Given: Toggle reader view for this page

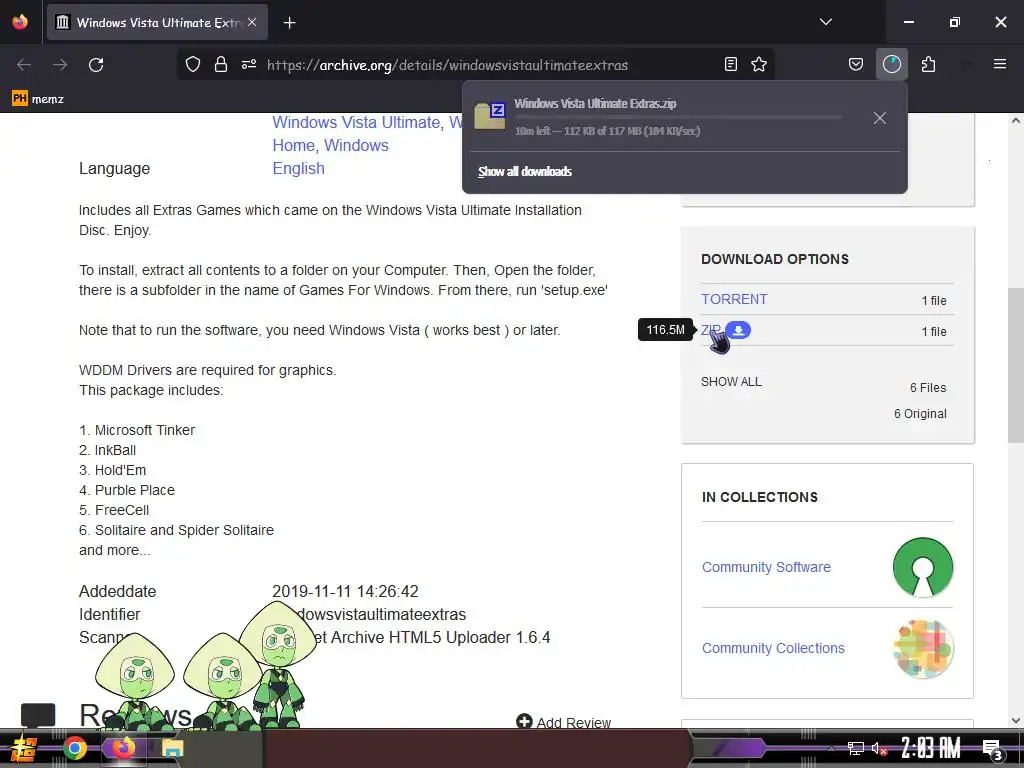Looking at the screenshot, I should pyautogui.click(x=731, y=64).
